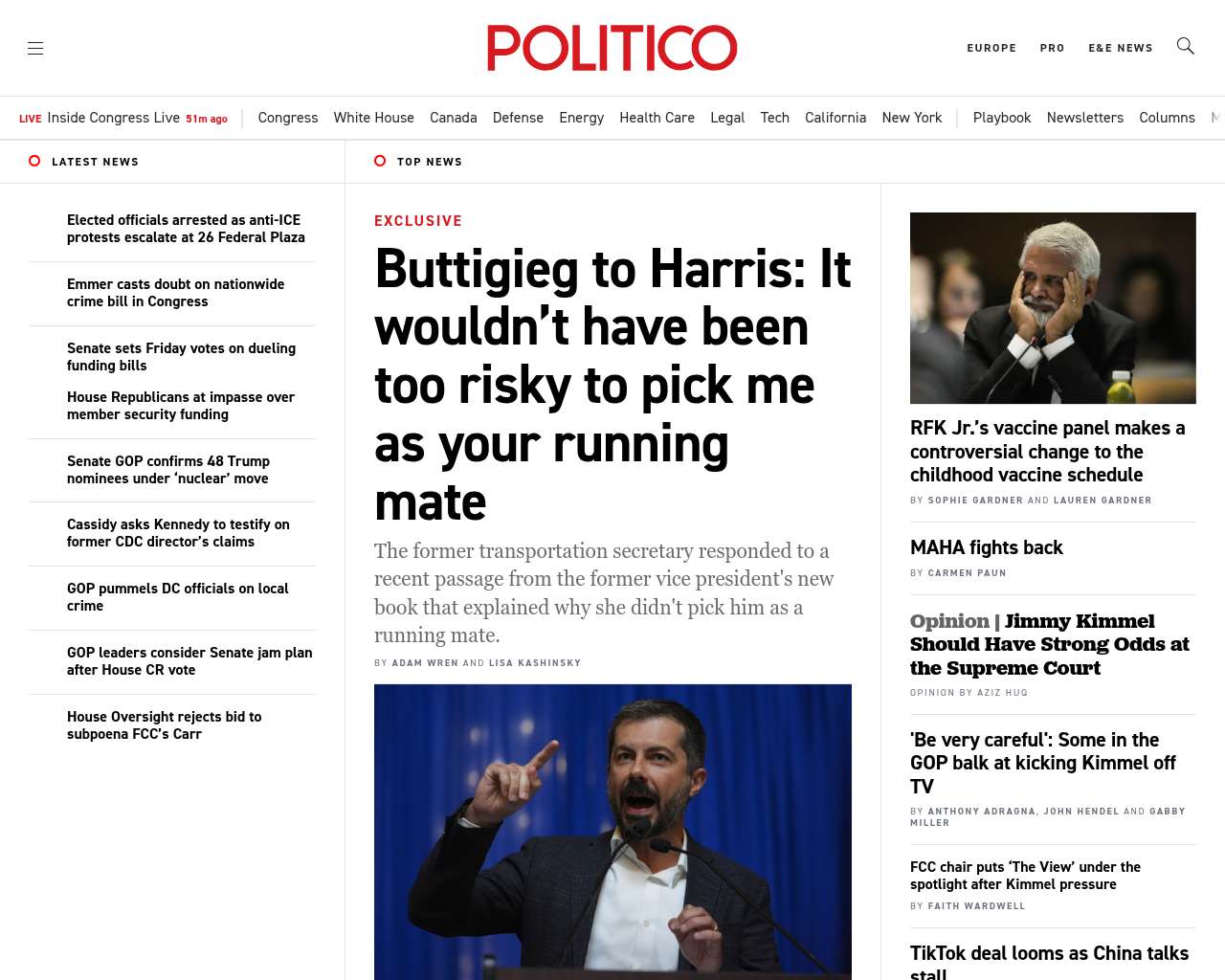Click author Lisa Kashinsky byline
The width and height of the screenshot is (1225, 980).
[x=535, y=663]
